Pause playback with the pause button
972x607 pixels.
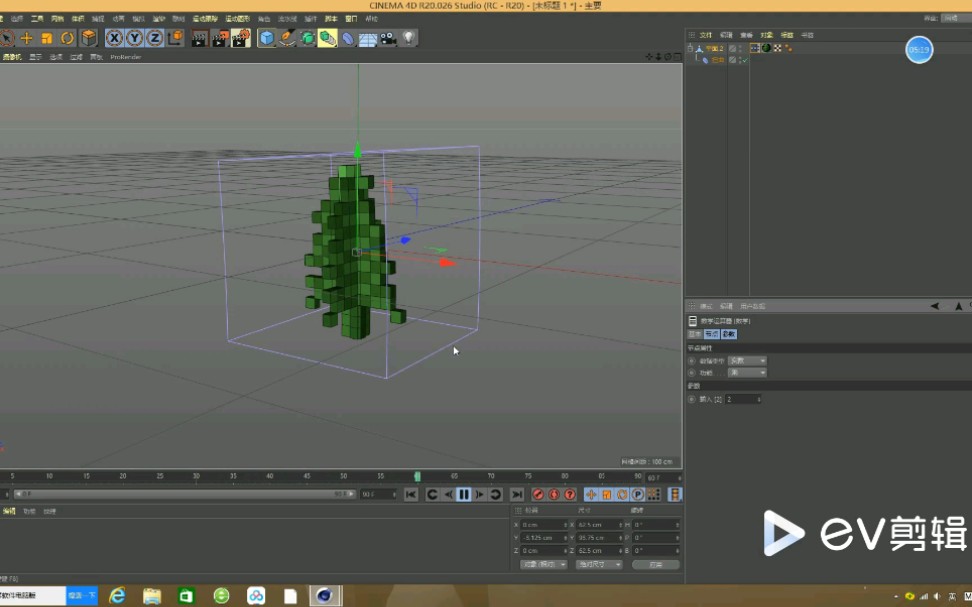coord(464,494)
